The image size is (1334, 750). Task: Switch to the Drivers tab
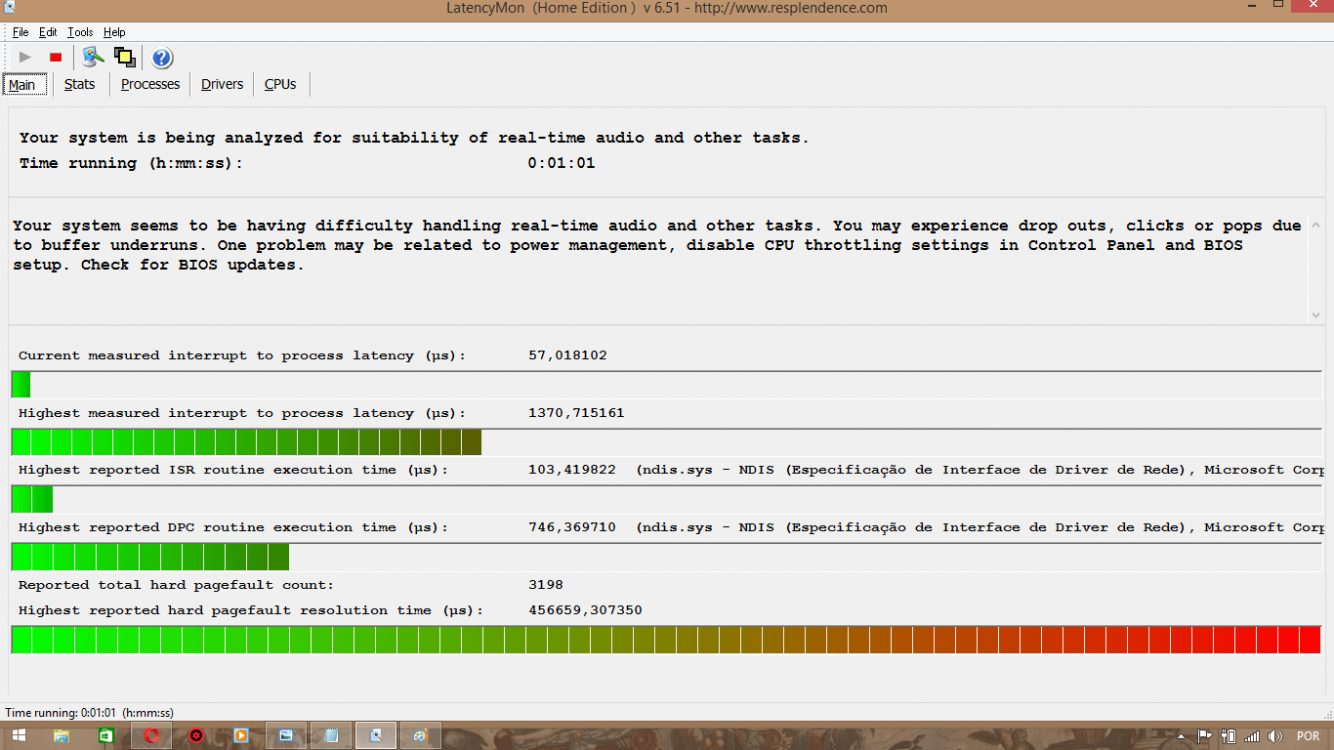pos(222,84)
